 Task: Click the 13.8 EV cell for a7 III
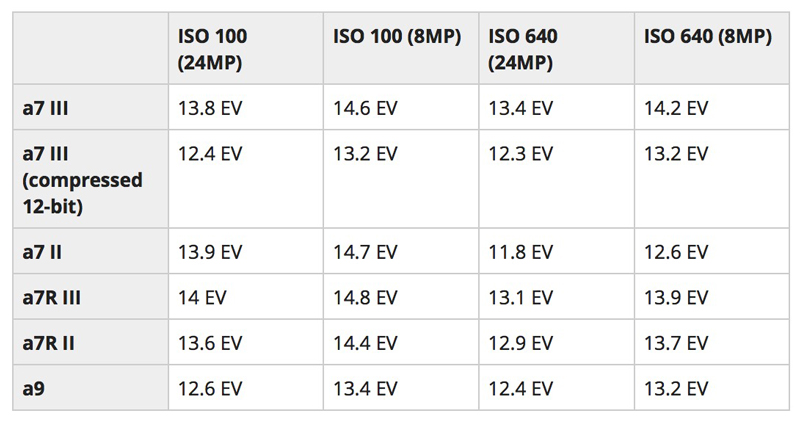245,107
